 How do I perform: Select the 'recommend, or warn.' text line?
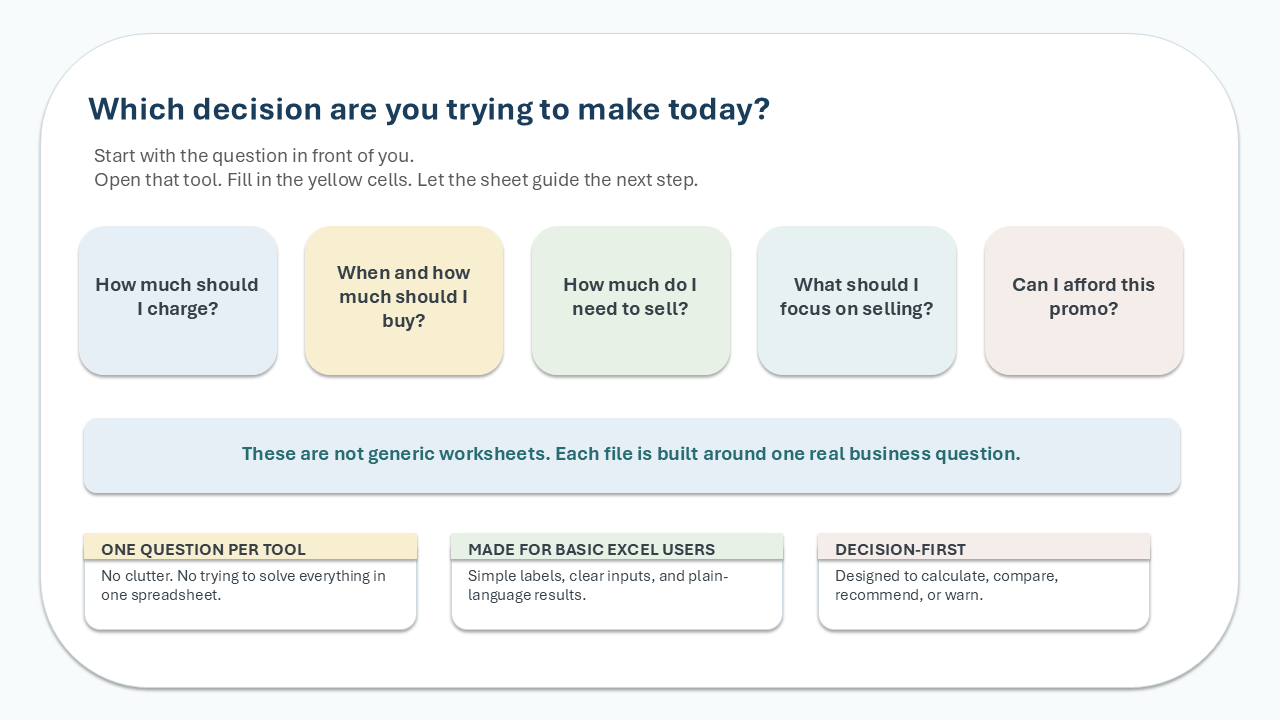pos(909,595)
